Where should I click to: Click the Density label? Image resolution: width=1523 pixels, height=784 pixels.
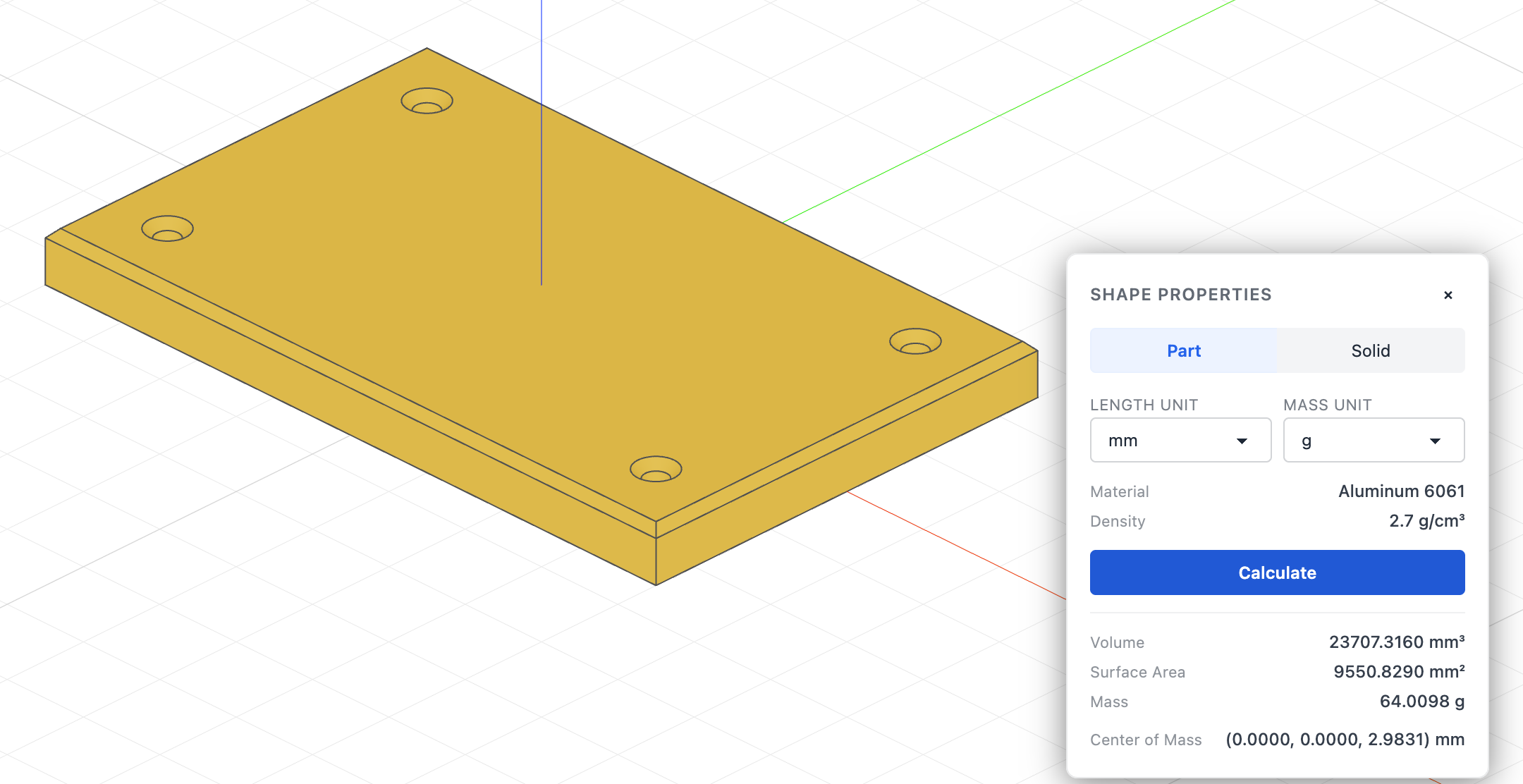[1118, 521]
